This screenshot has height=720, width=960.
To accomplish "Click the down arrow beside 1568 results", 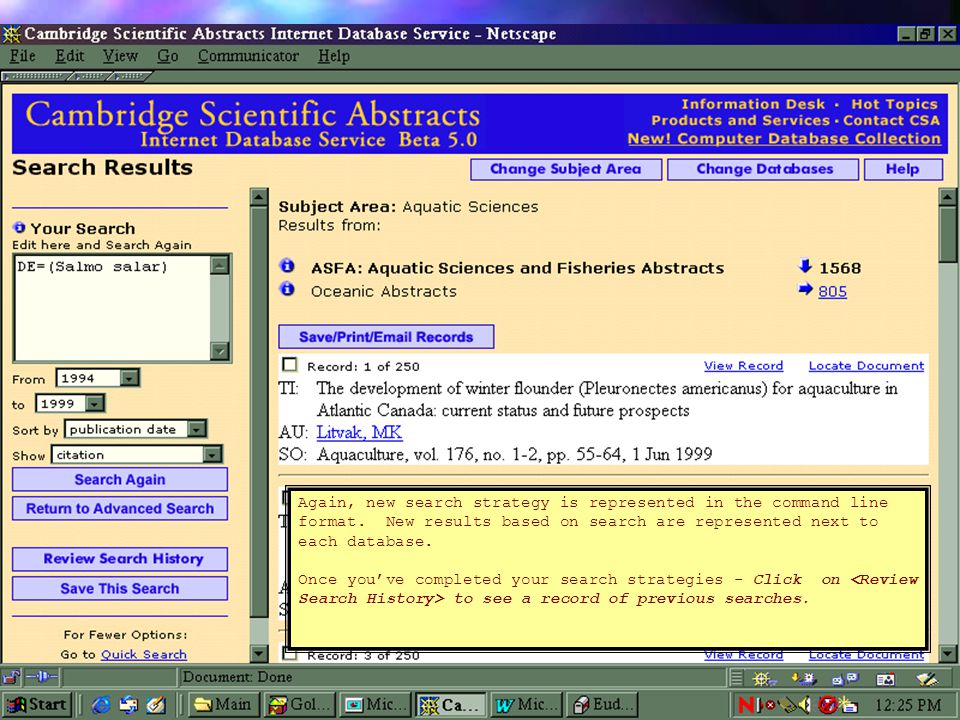I will 806,266.
